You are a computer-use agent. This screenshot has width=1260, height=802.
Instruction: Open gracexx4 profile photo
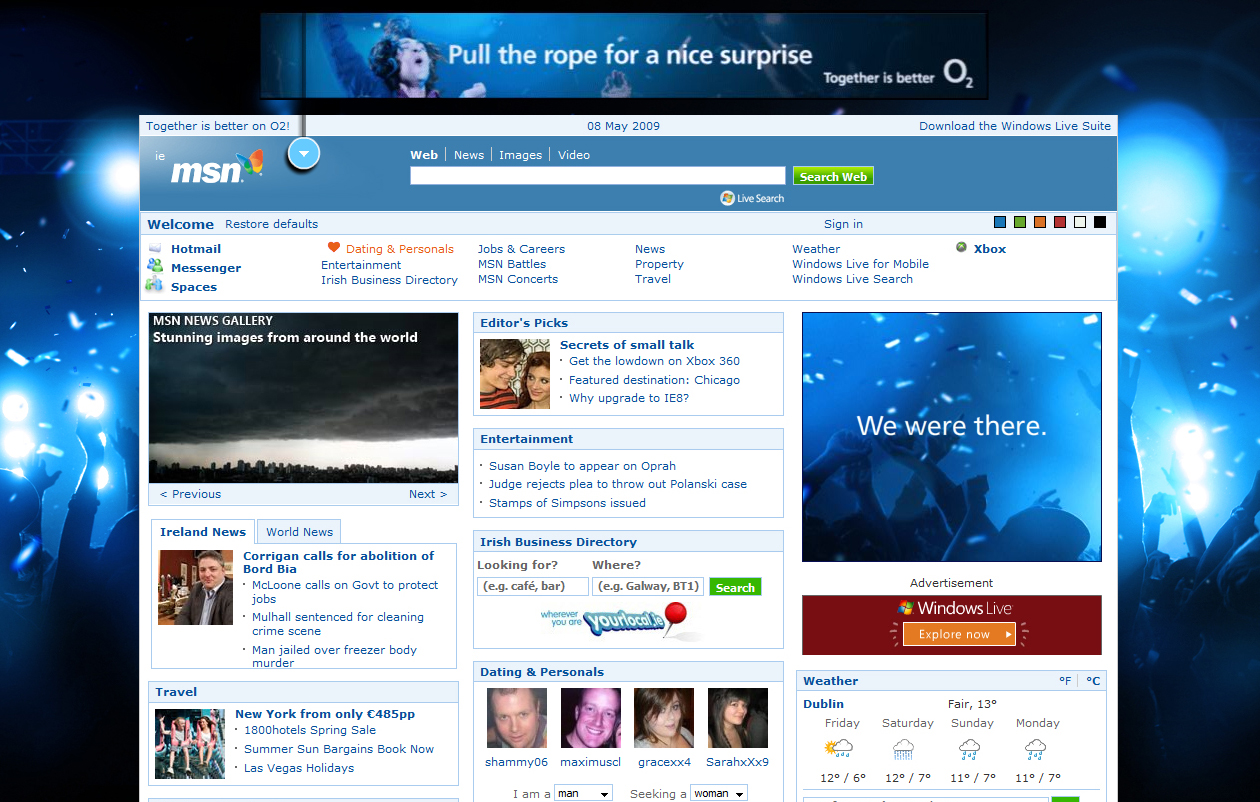point(664,718)
